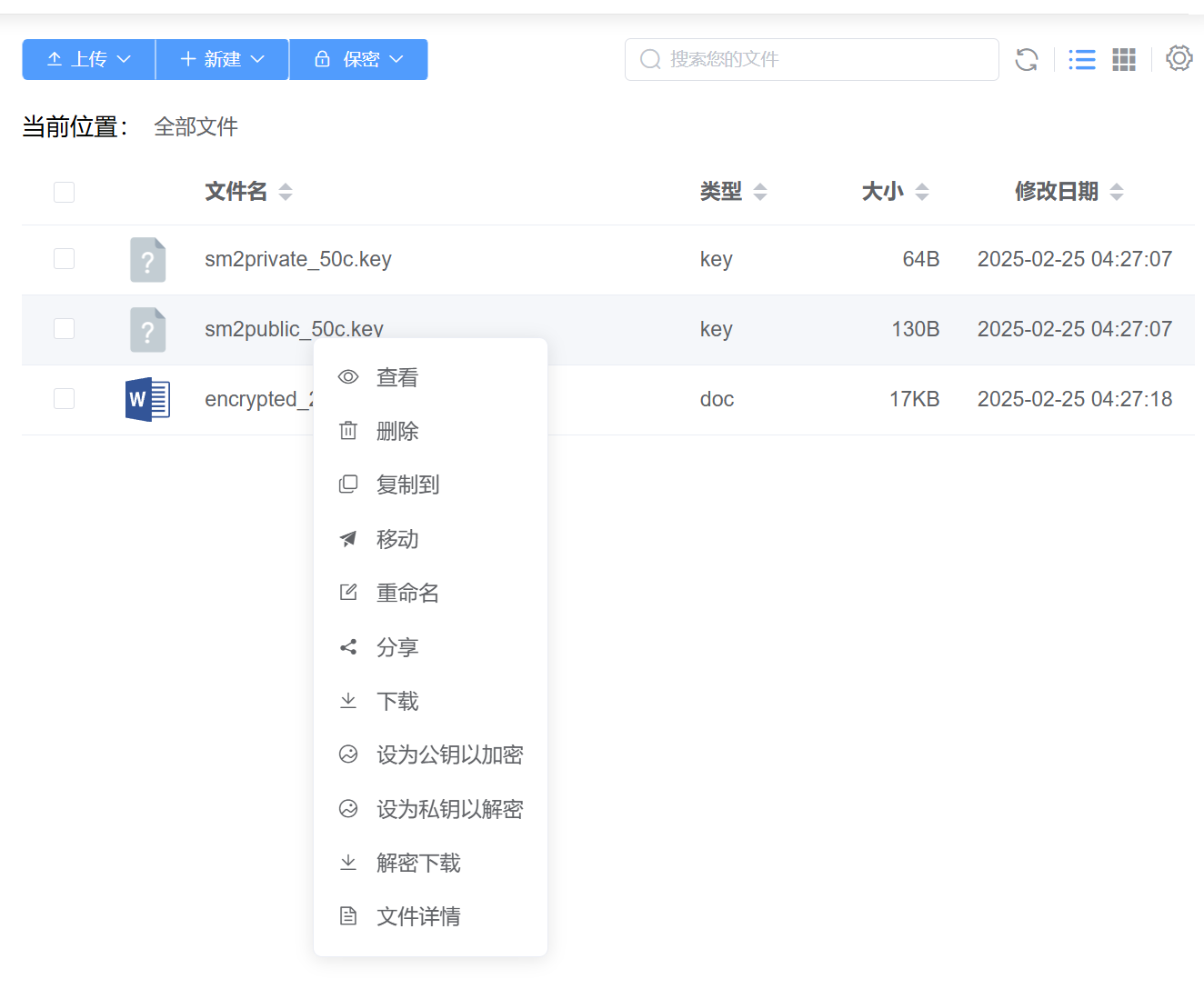Click the document icon beside 文件详情

coord(348,916)
